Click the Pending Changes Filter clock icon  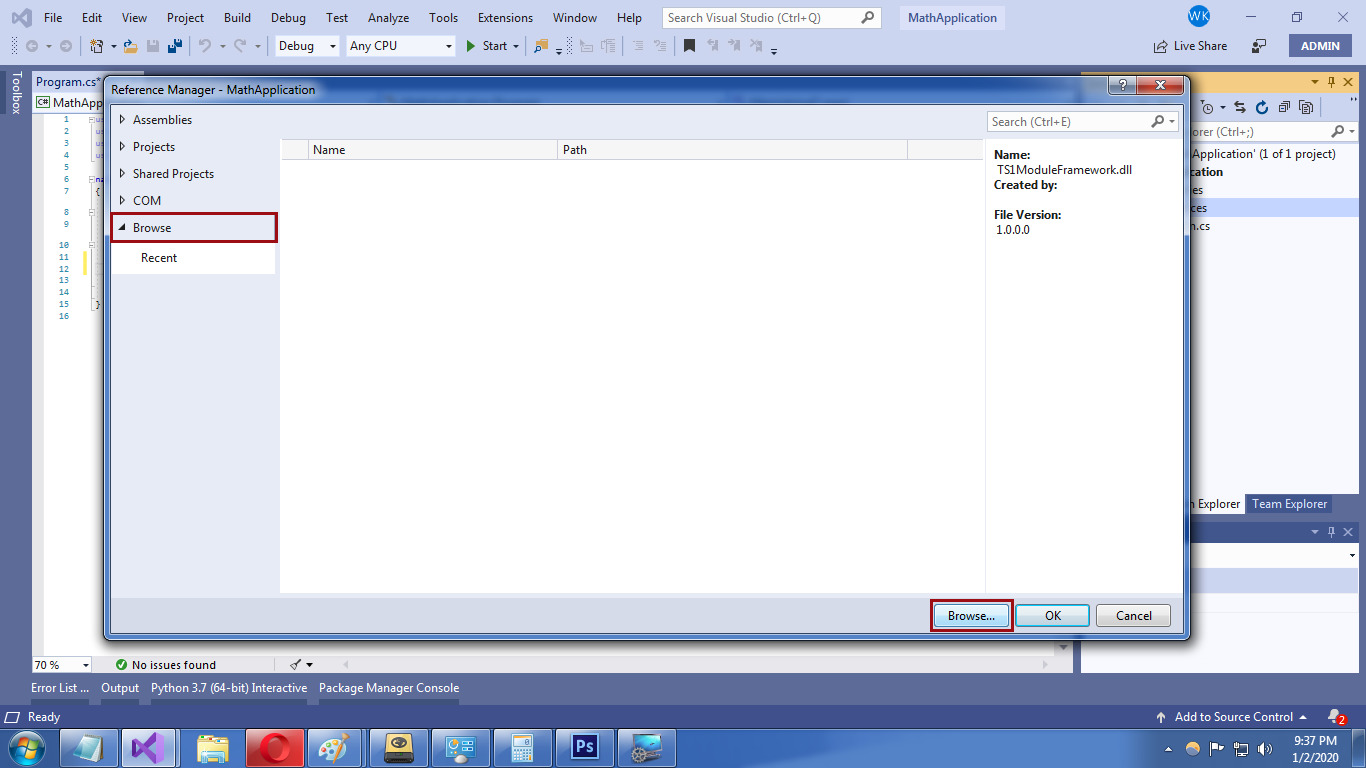click(1208, 108)
